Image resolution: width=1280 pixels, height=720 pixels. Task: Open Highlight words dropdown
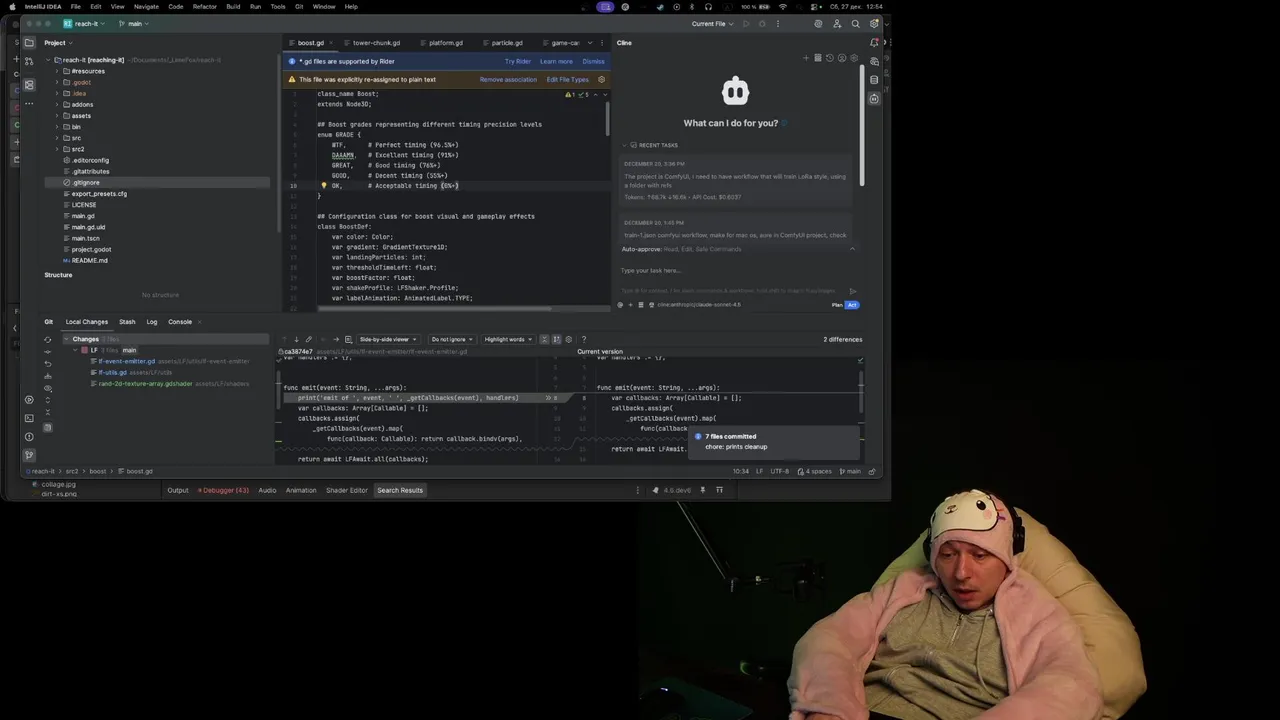507,339
